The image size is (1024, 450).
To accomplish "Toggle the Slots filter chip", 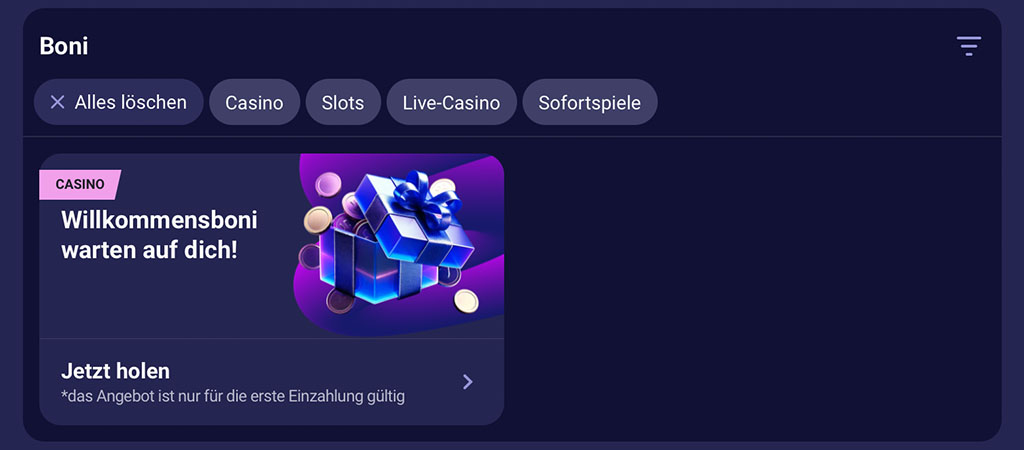I will pos(343,102).
